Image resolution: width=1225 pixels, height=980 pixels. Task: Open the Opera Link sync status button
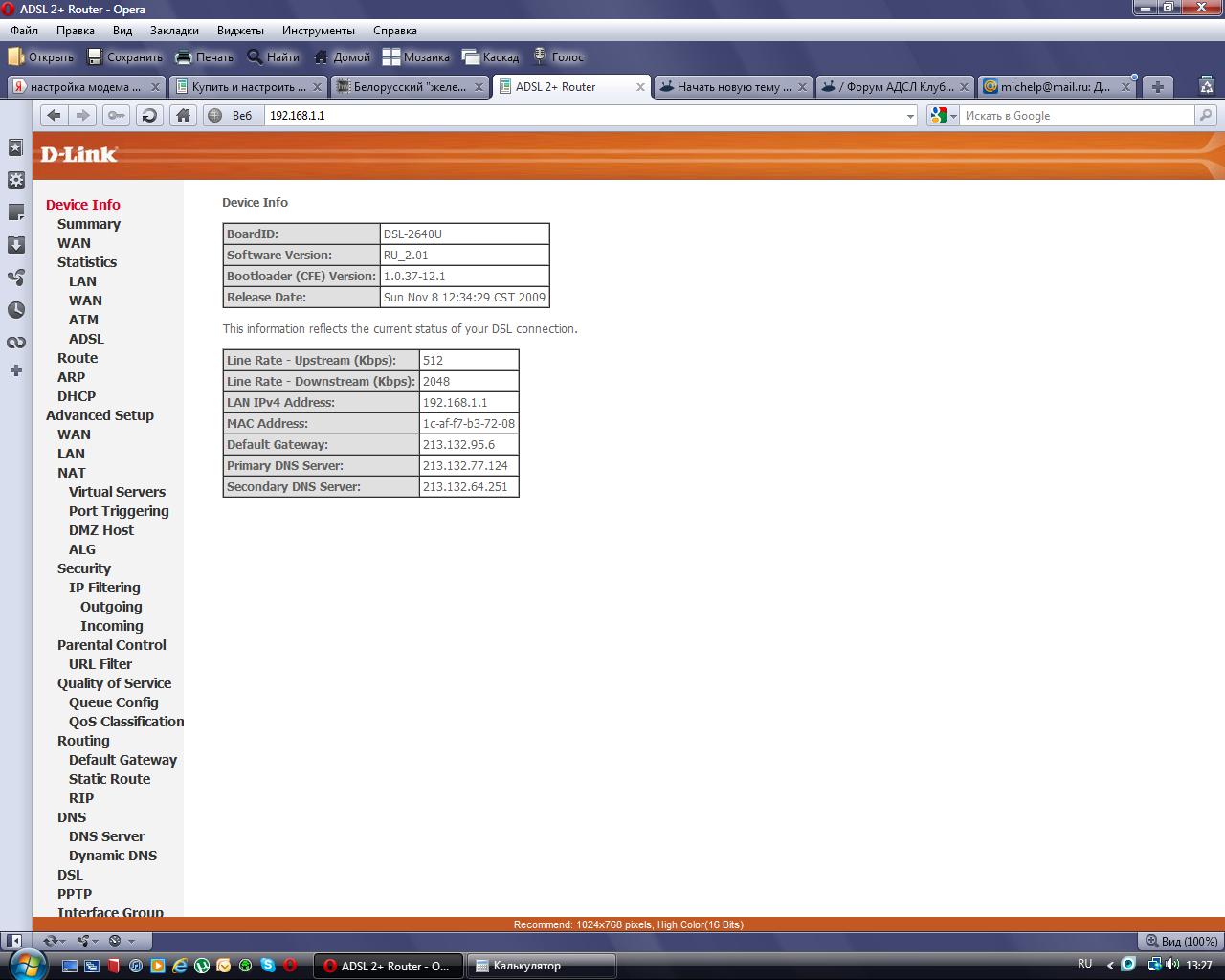(x=56, y=942)
